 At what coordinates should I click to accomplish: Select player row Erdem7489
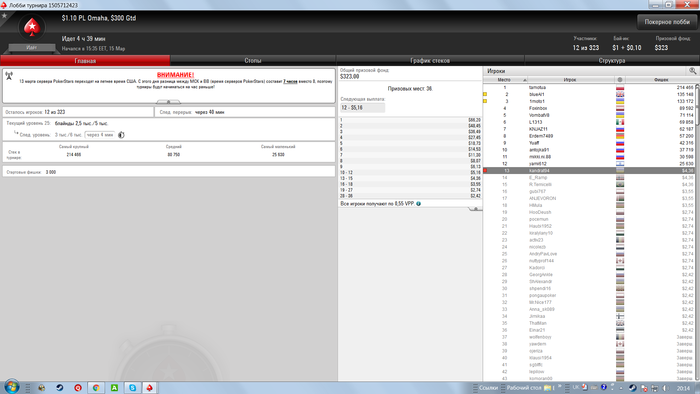(588, 136)
